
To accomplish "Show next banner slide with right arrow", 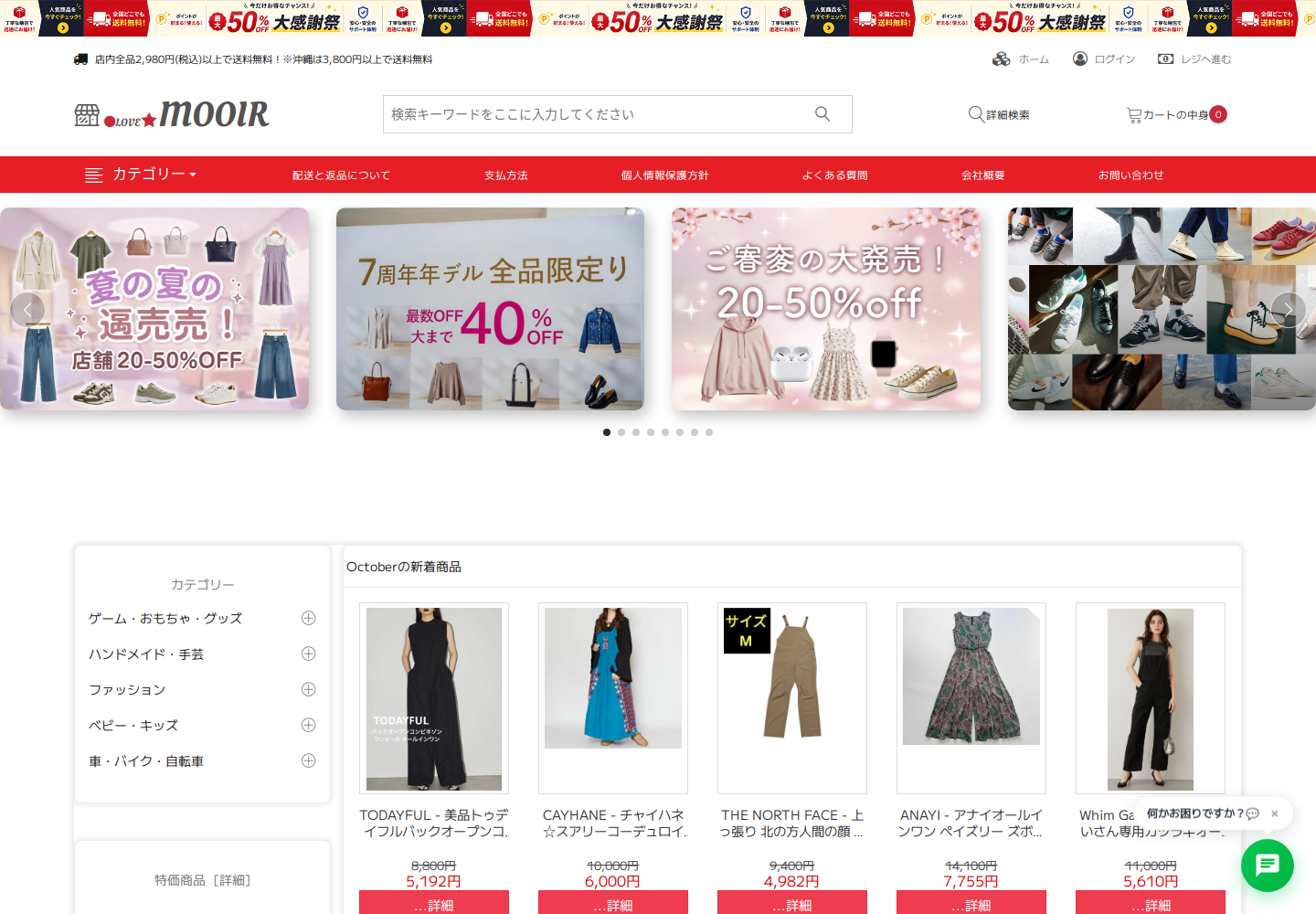I will click(1288, 310).
